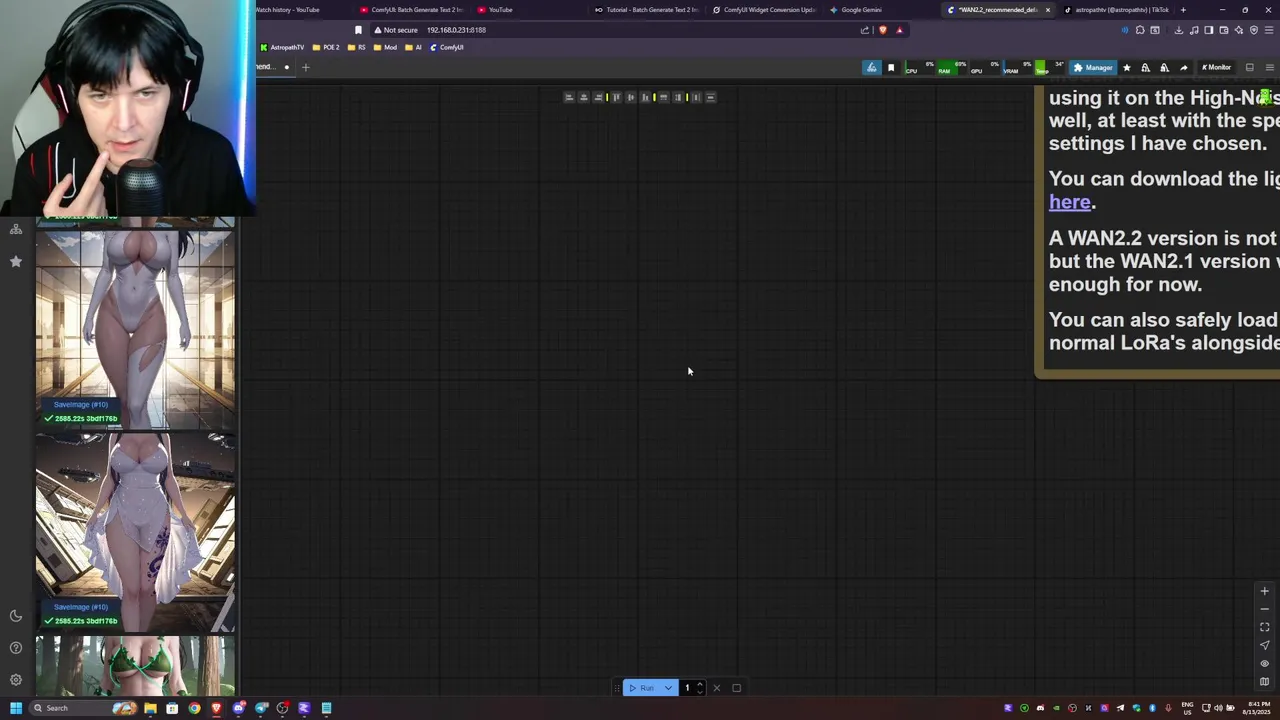
Task: Click the share arrow icon in ComfyUI toolbar
Action: click(1183, 67)
